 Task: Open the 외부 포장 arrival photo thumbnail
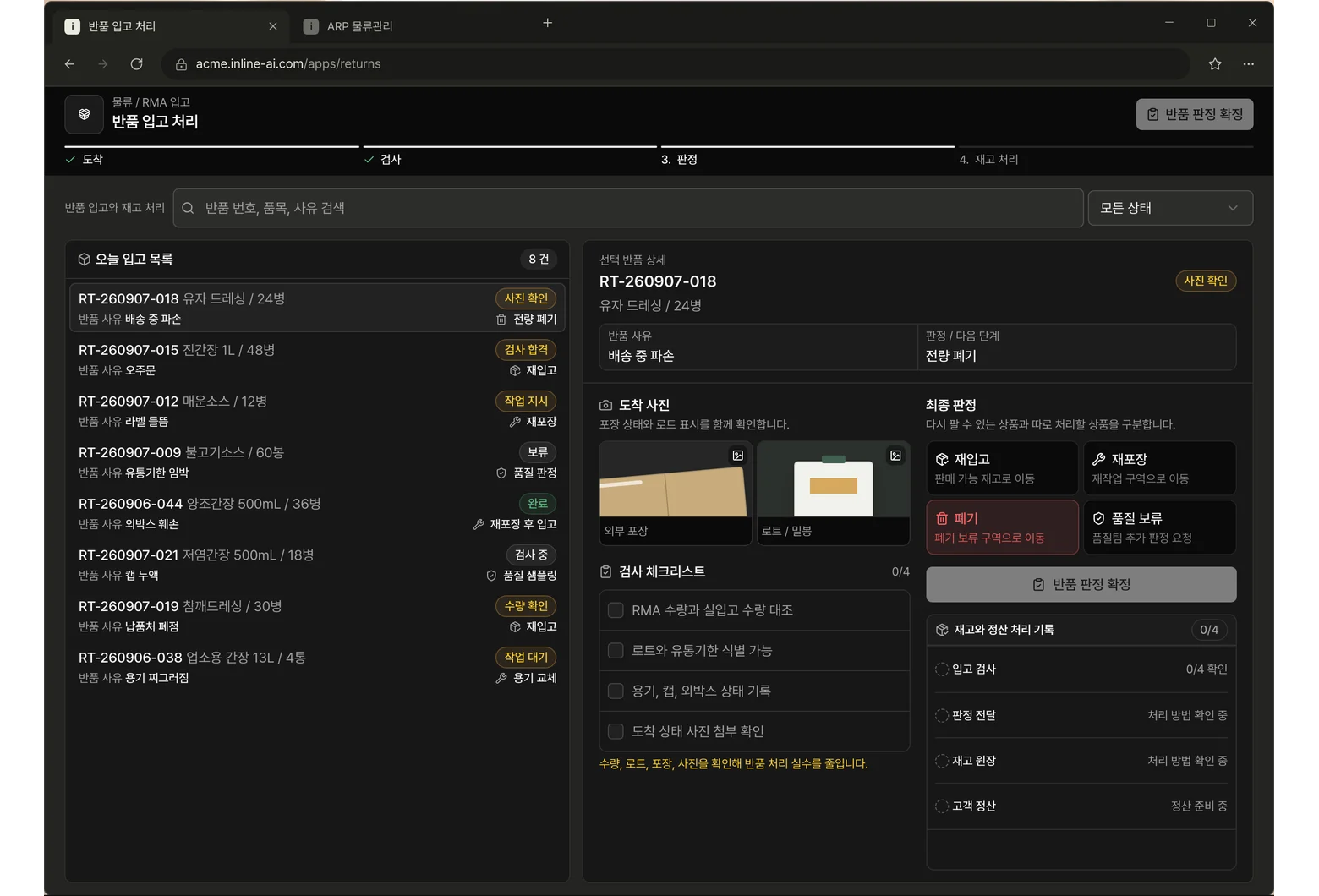676,493
